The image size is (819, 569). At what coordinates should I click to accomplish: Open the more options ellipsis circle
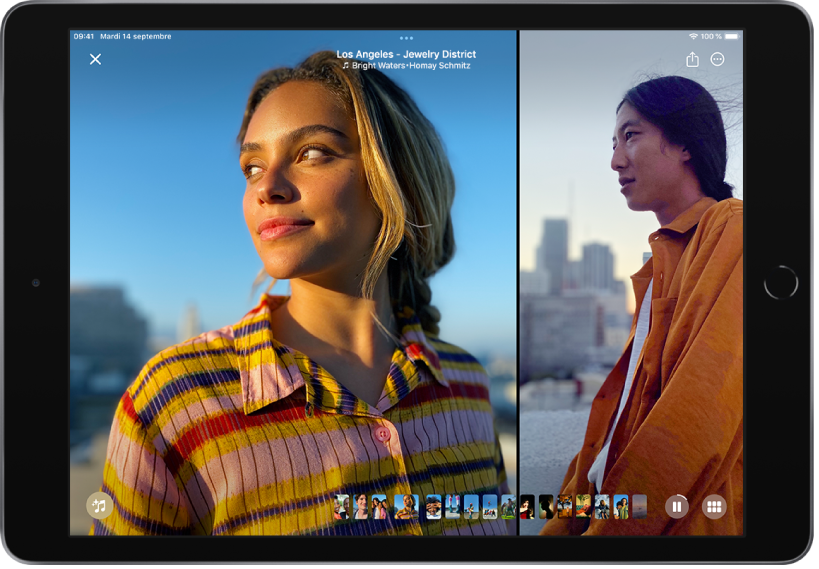pyautogui.click(x=718, y=59)
